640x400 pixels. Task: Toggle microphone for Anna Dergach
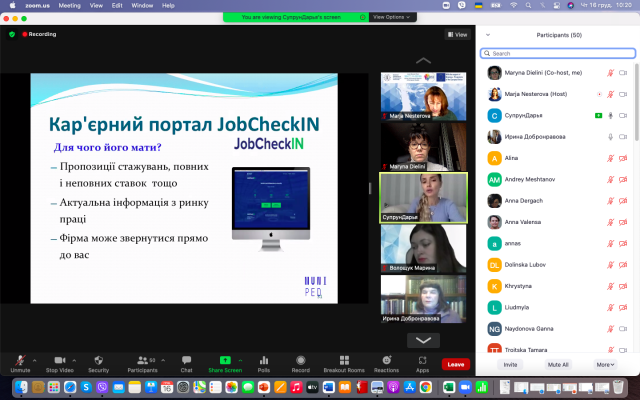coord(610,201)
